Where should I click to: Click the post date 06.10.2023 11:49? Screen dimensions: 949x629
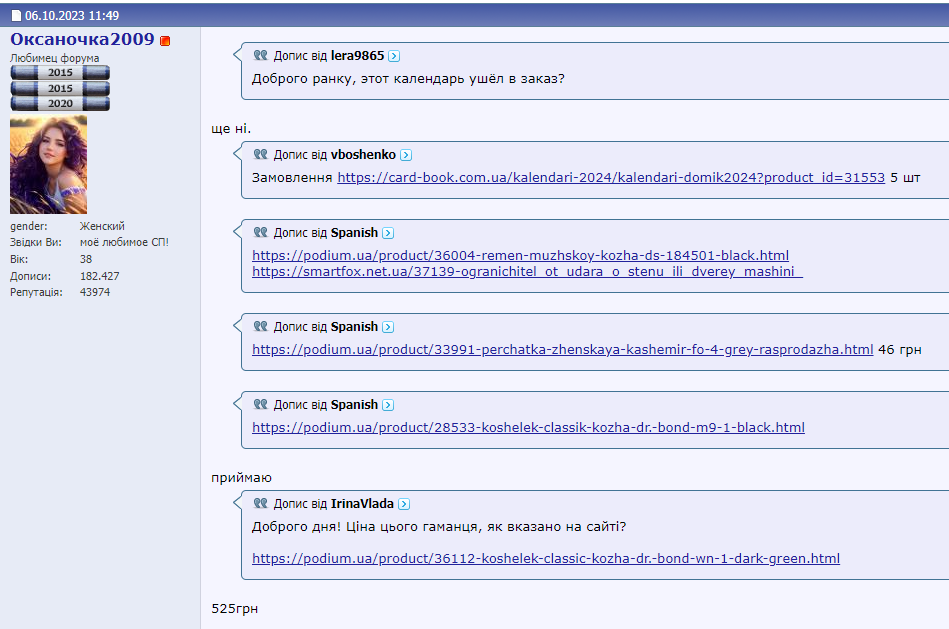[72, 16]
